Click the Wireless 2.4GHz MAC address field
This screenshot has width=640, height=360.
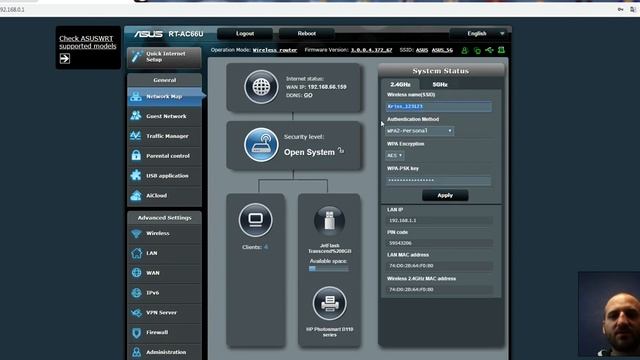439,289
